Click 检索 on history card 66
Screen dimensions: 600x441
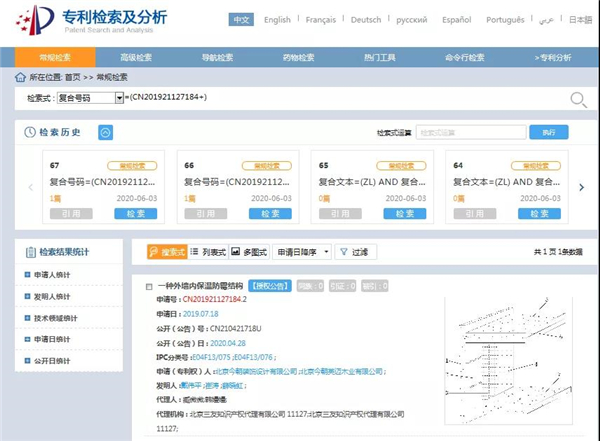click(271, 214)
